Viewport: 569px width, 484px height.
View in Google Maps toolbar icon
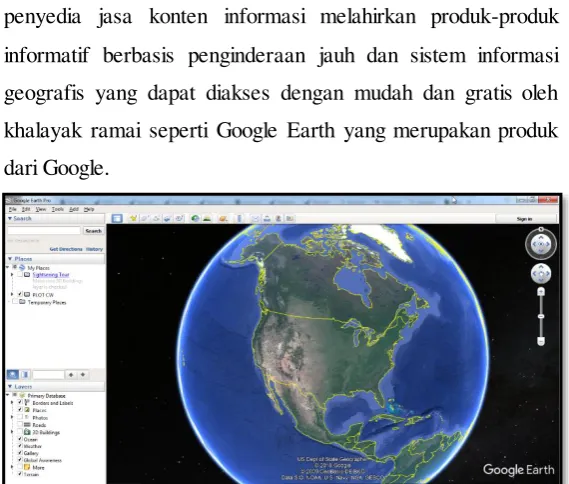pyautogui.click(x=290, y=218)
